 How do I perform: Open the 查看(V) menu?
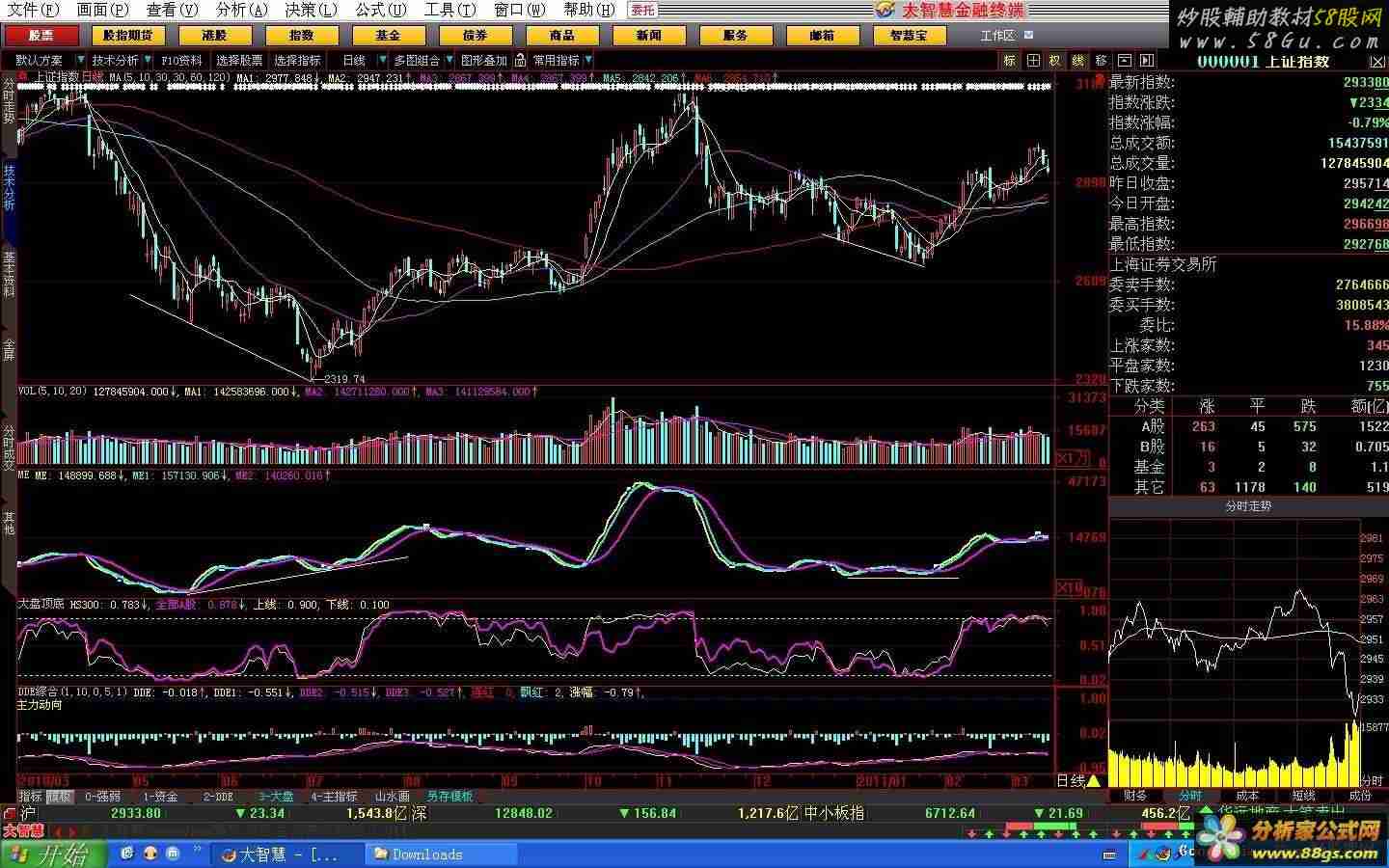click(x=173, y=10)
